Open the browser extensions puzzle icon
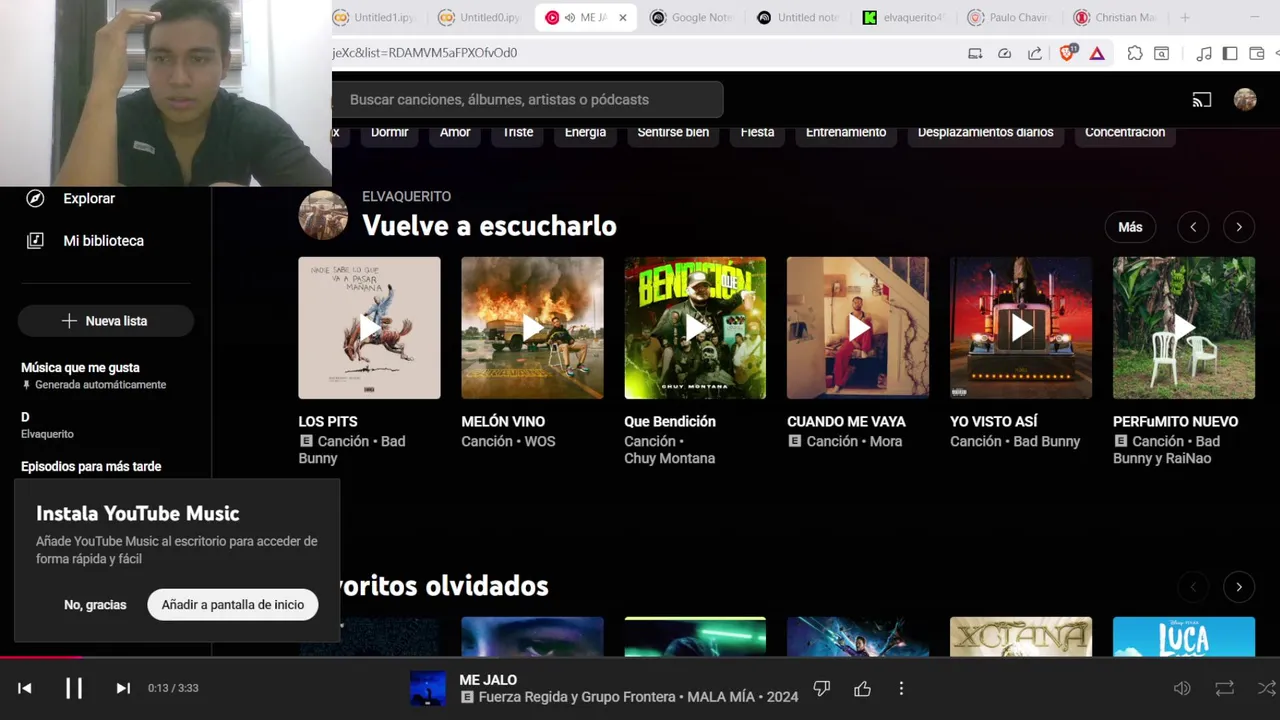The width and height of the screenshot is (1280, 720). (x=1135, y=53)
